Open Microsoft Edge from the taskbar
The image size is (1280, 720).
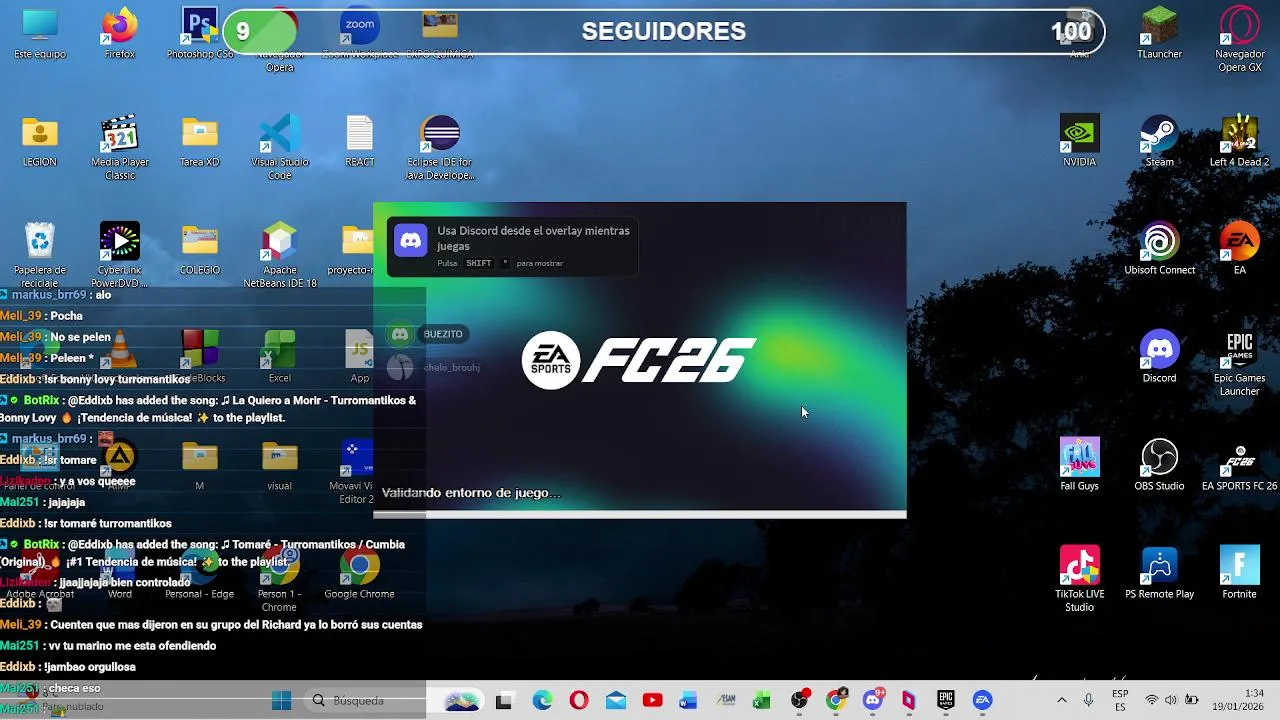(542, 701)
